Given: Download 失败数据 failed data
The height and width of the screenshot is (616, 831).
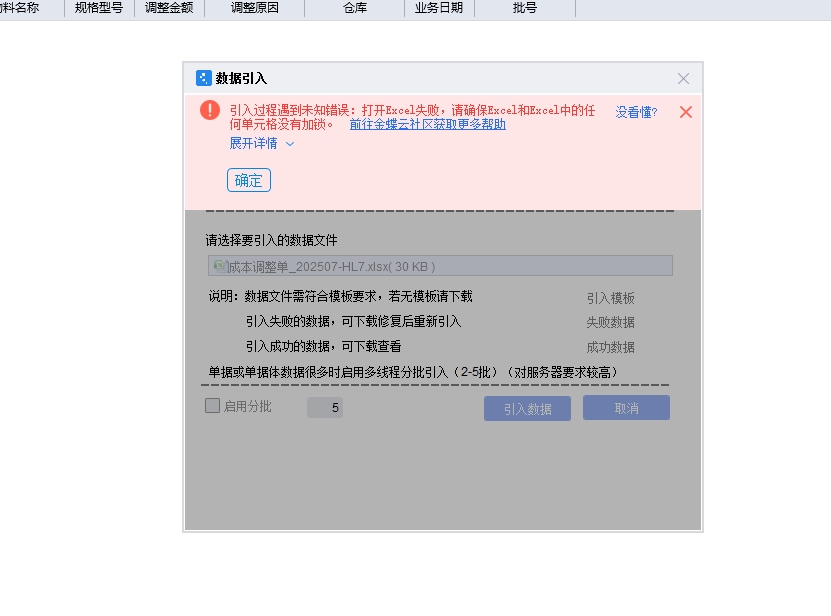Looking at the screenshot, I should click(610, 322).
